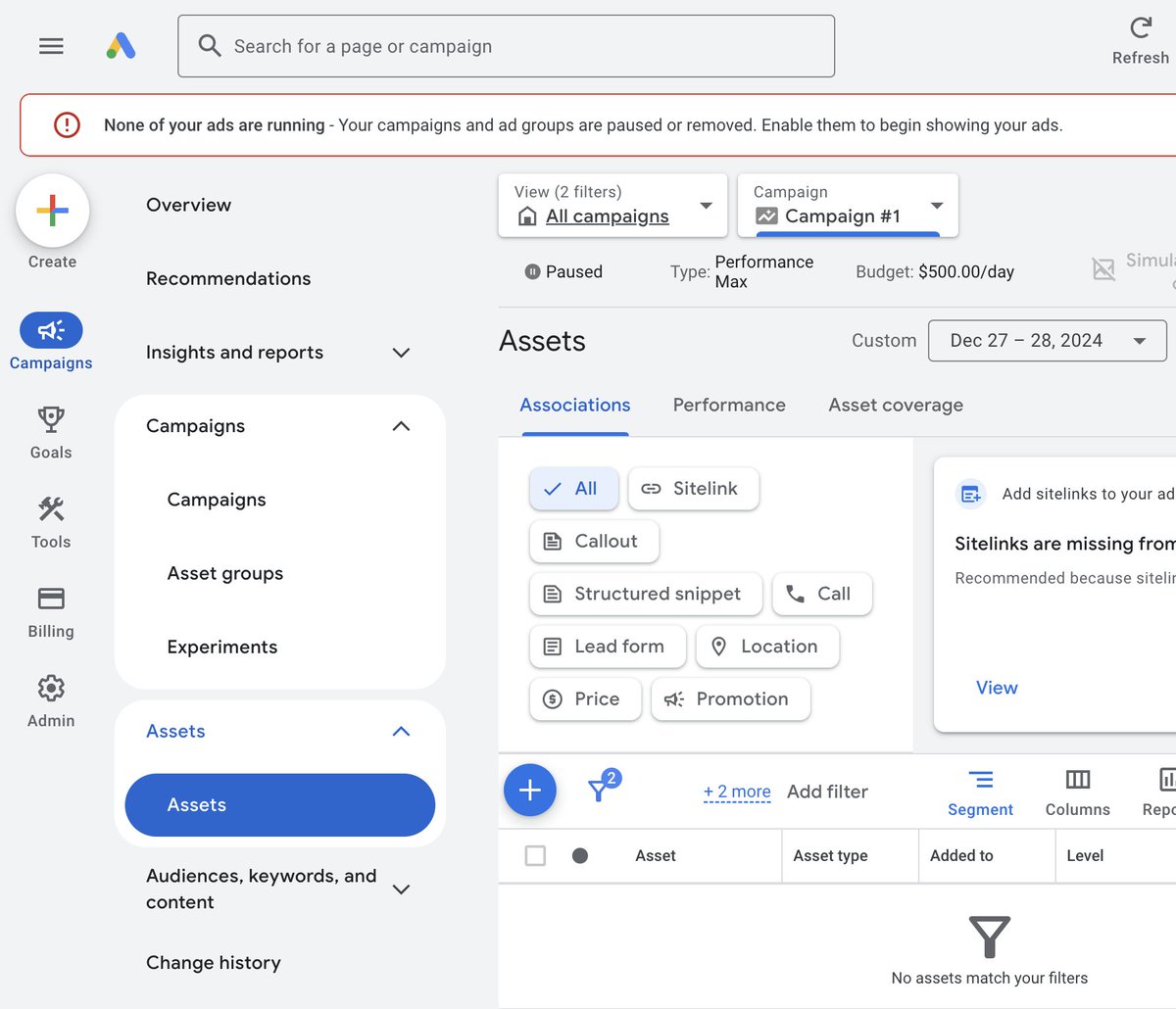Select the All asset filter chip

[574, 489]
